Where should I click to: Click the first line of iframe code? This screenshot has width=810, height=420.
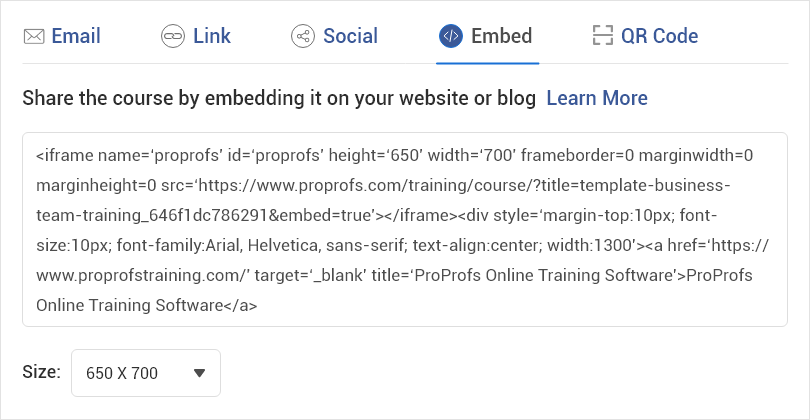[x=394, y=155]
